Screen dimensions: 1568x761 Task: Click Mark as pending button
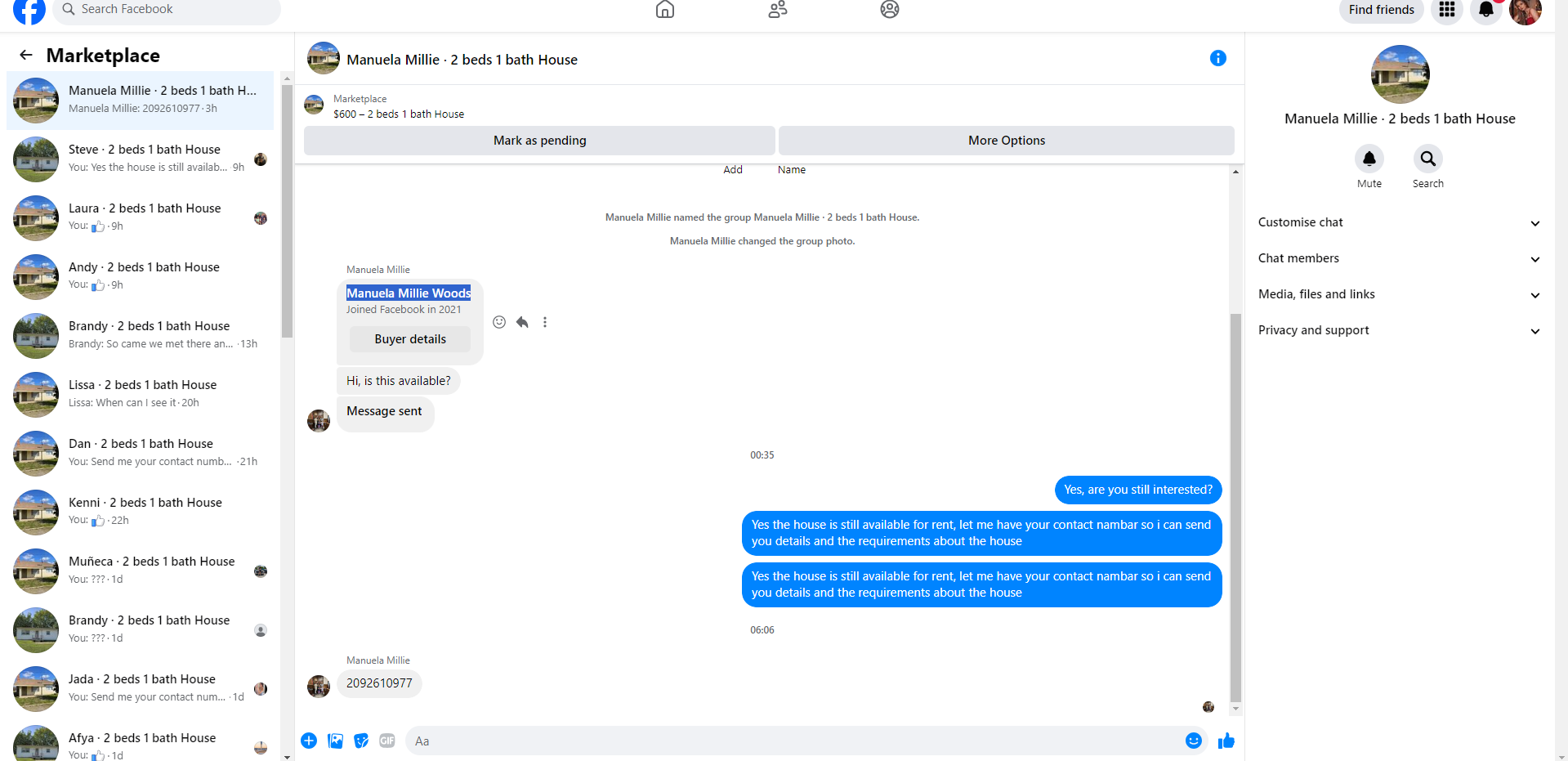(x=539, y=141)
